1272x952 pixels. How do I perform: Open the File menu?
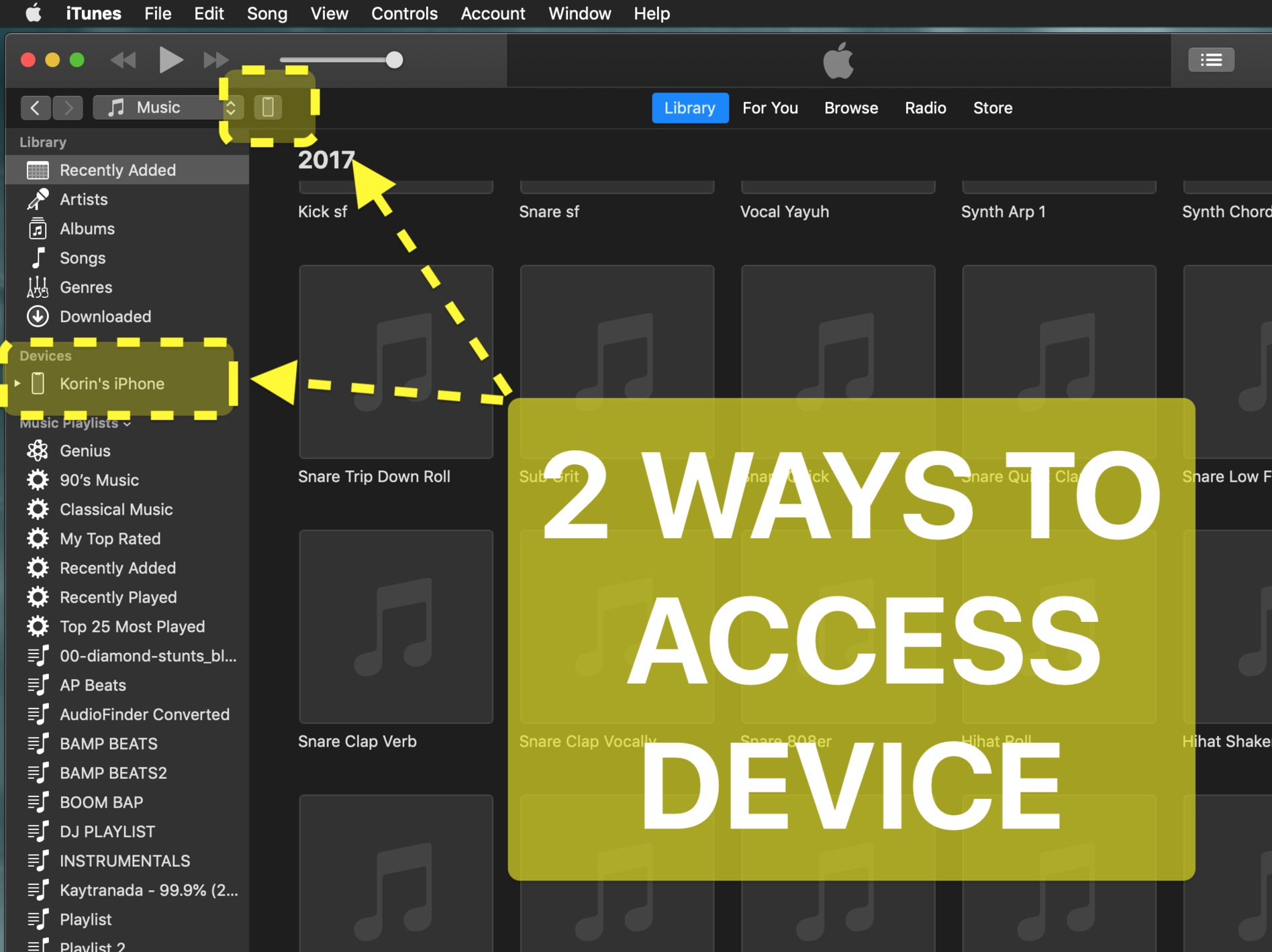[x=158, y=13]
